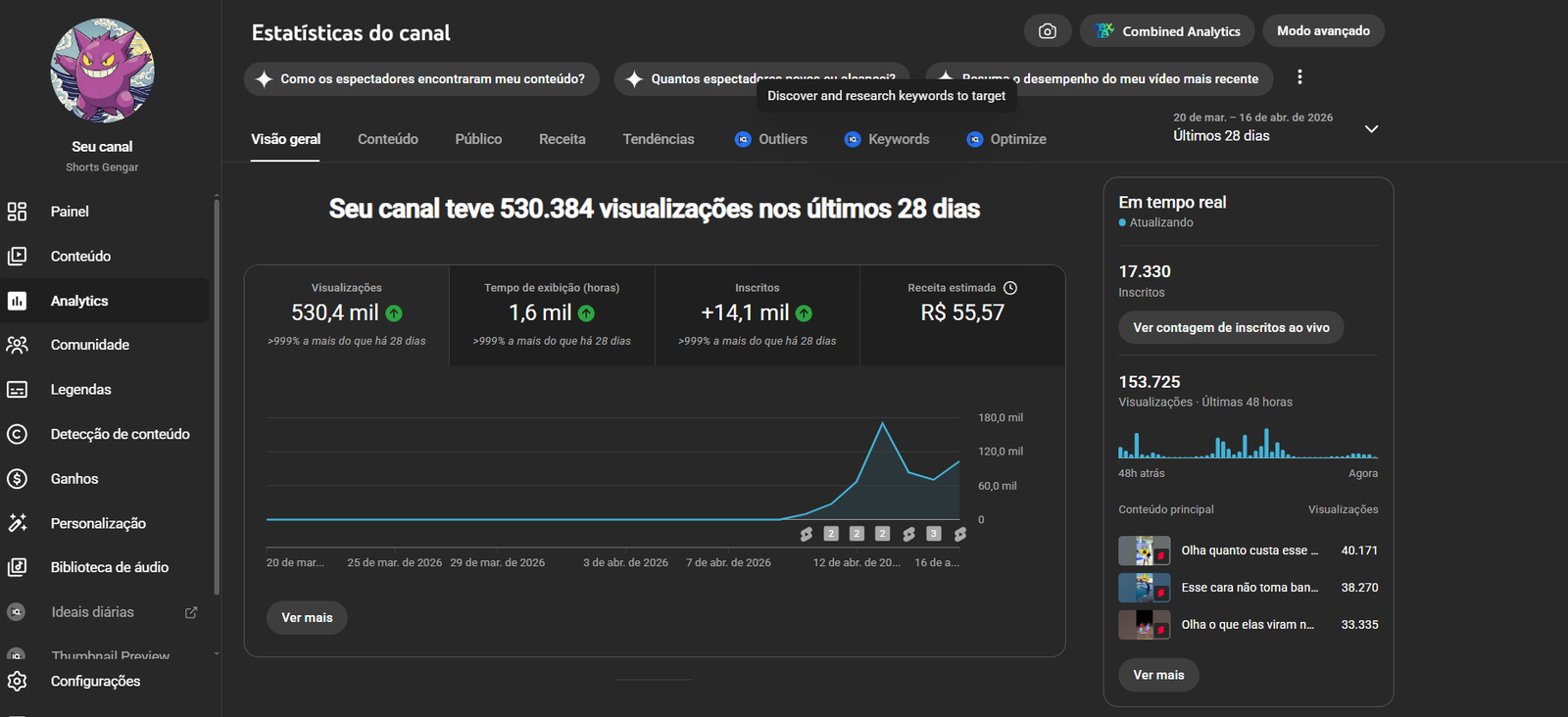Select the Tempo de exibição metric card
Image resolution: width=1568 pixels, height=717 pixels.
(552, 314)
